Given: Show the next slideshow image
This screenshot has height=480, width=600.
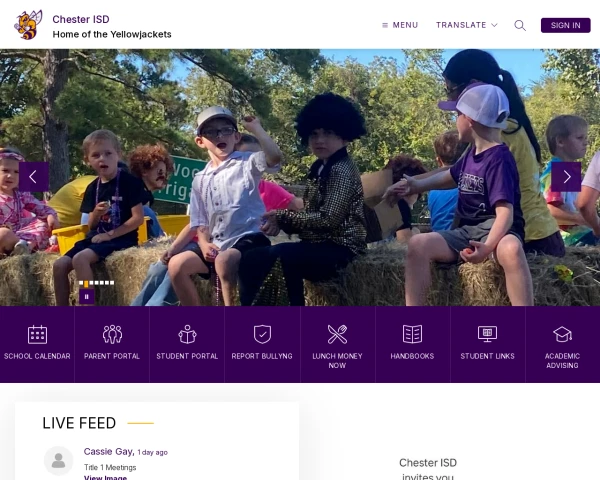Looking at the screenshot, I should [x=566, y=177].
